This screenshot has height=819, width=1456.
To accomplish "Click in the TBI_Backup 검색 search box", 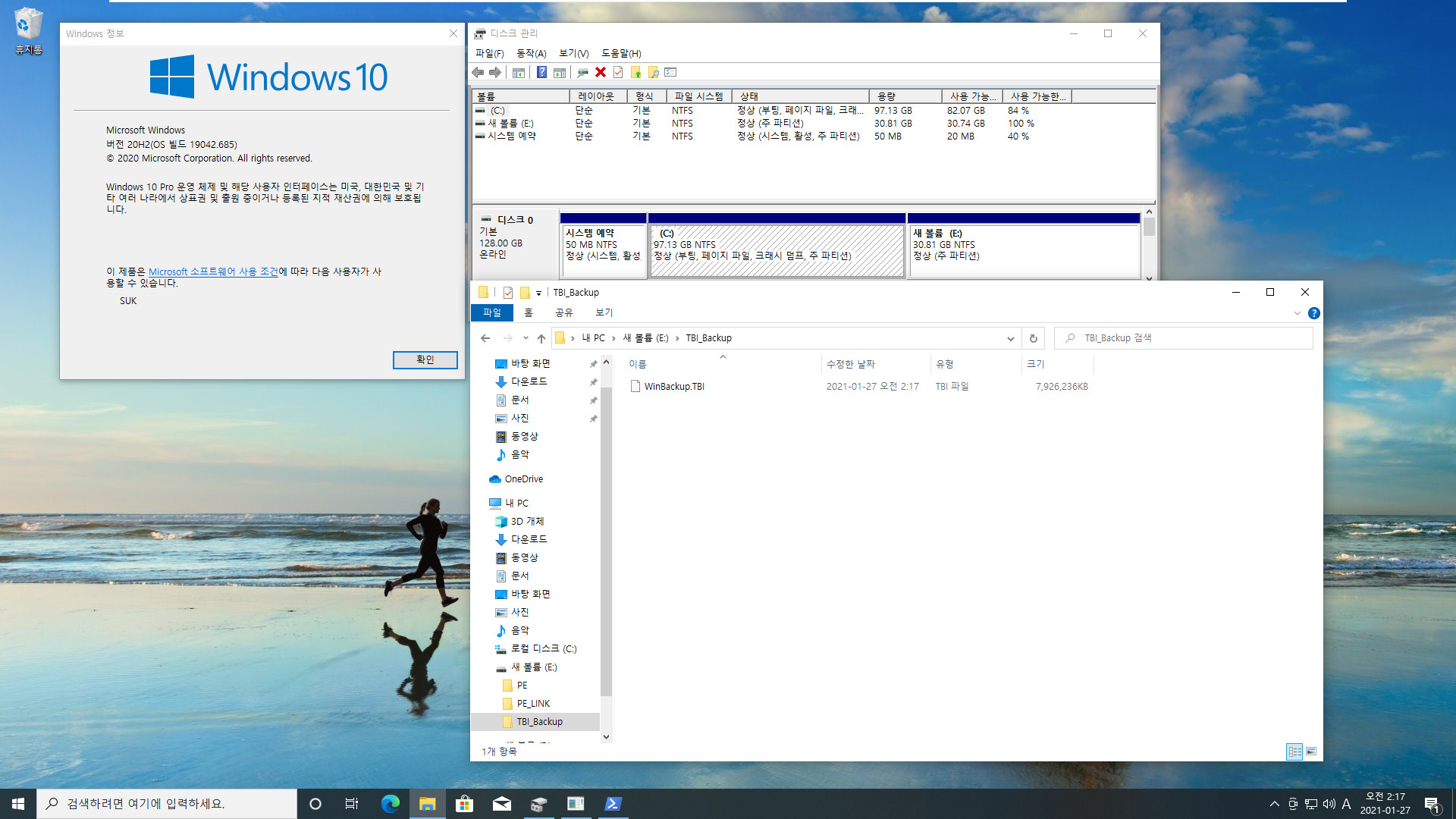I will pos(1184,338).
